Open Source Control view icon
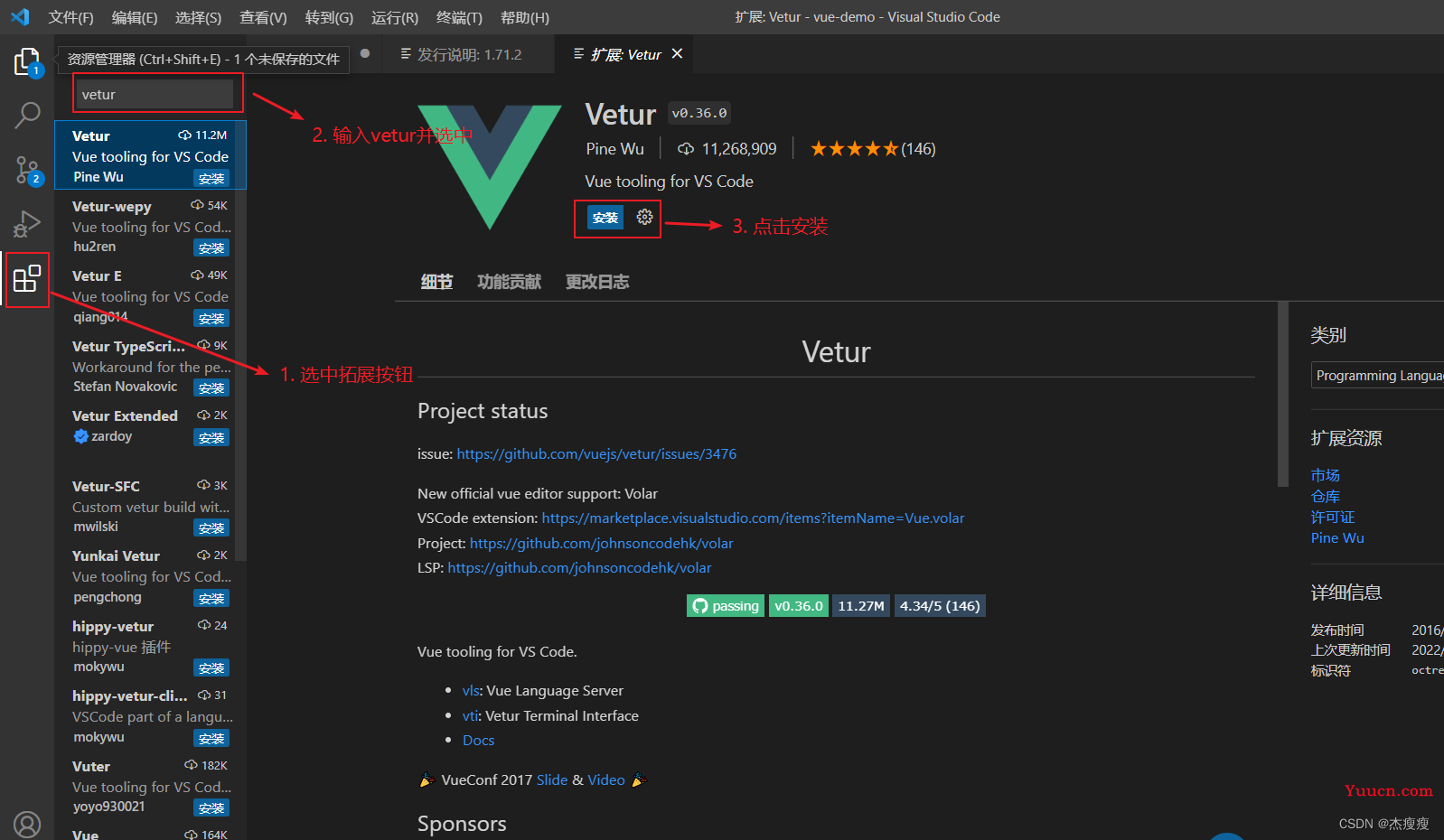This screenshot has width=1444, height=840. (27, 169)
